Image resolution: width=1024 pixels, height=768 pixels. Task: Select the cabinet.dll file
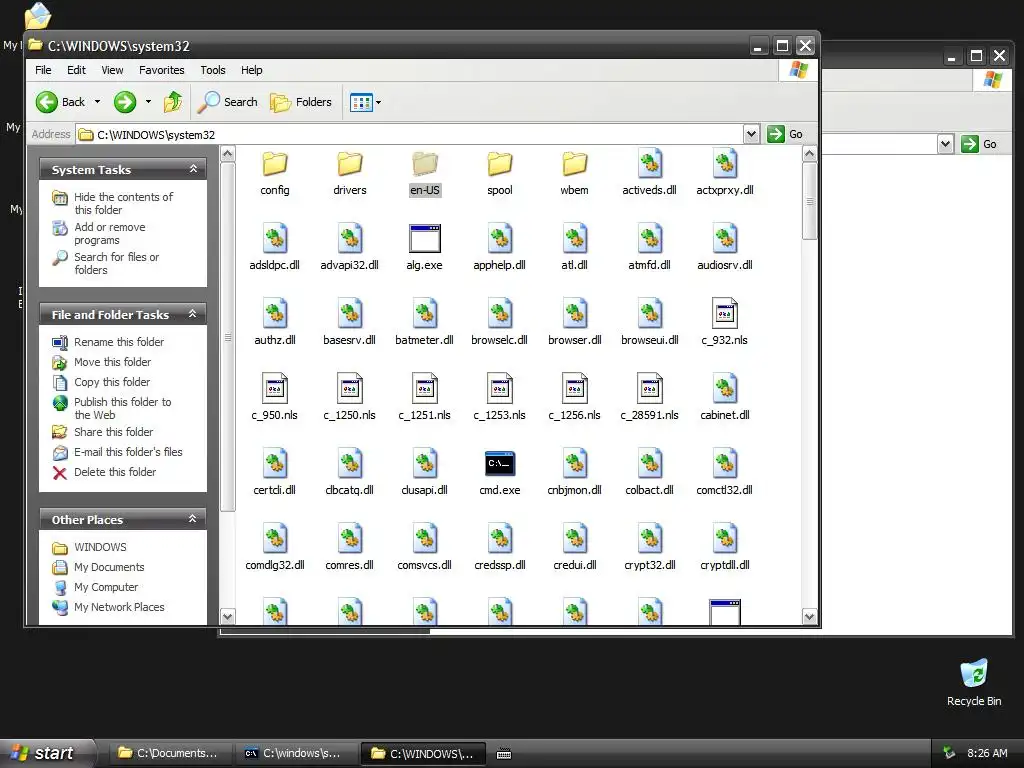tap(724, 398)
